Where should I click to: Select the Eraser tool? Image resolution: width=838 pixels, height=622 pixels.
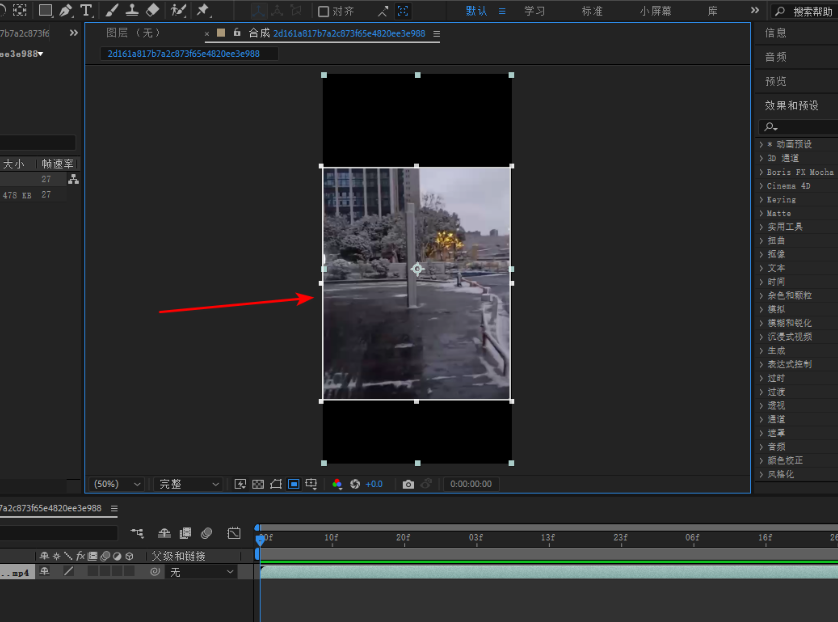click(152, 10)
